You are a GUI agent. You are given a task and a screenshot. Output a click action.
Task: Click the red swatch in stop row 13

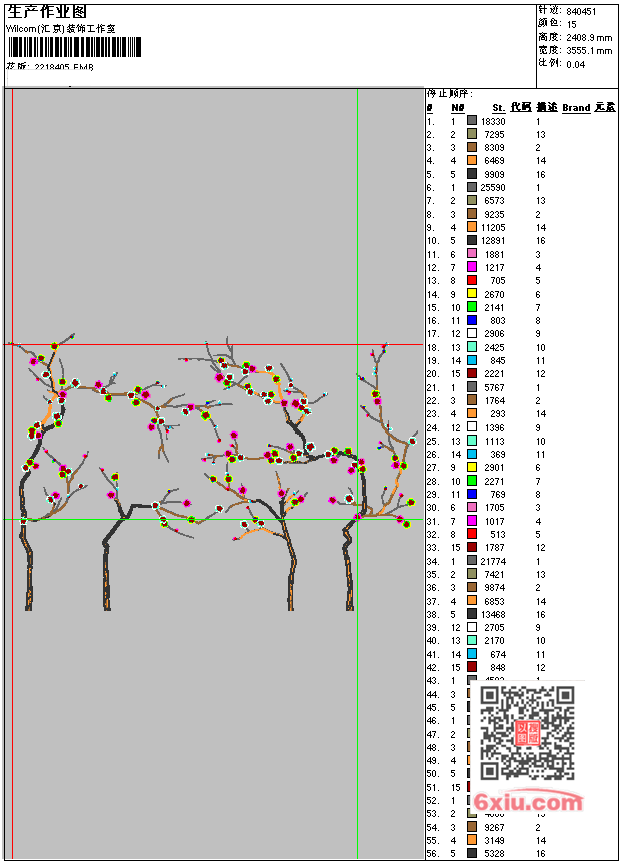(x=472, y=281)
